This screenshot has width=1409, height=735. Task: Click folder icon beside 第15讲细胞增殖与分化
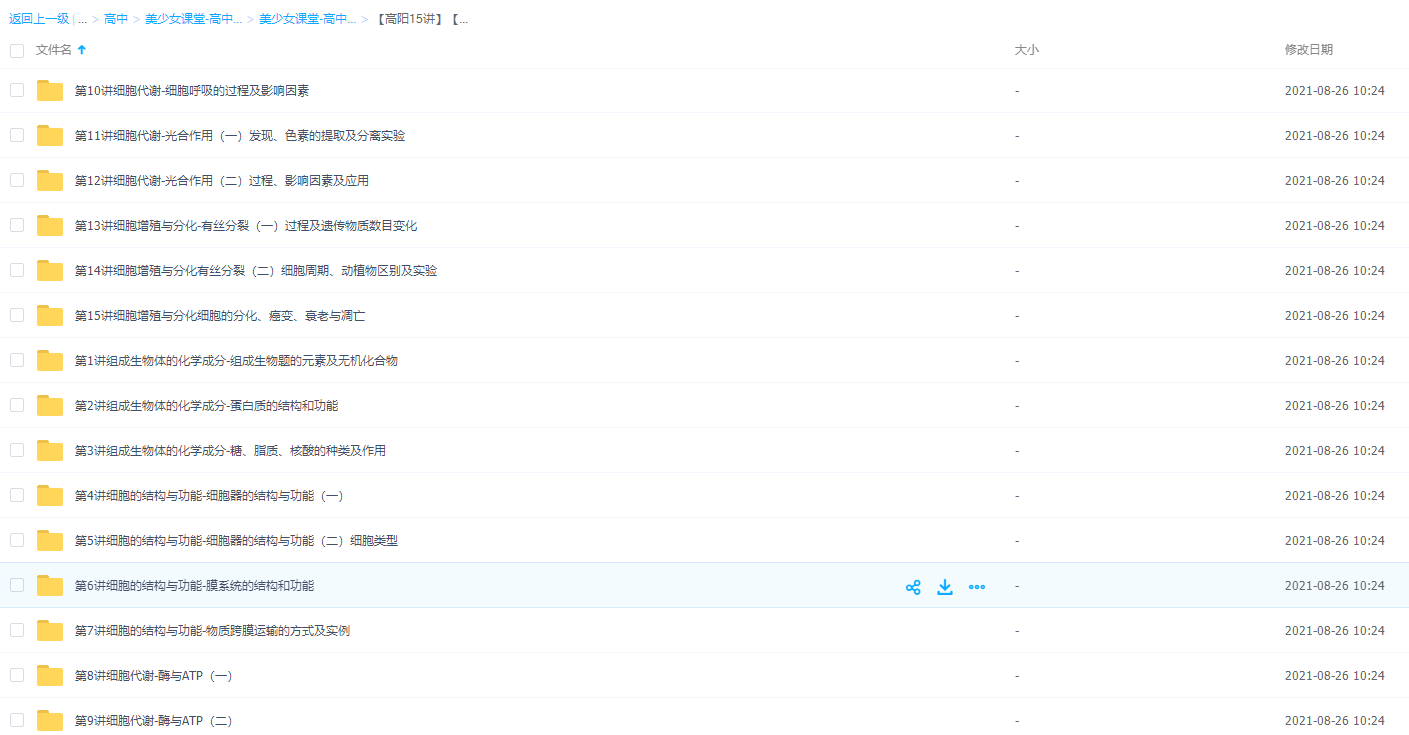49,315
